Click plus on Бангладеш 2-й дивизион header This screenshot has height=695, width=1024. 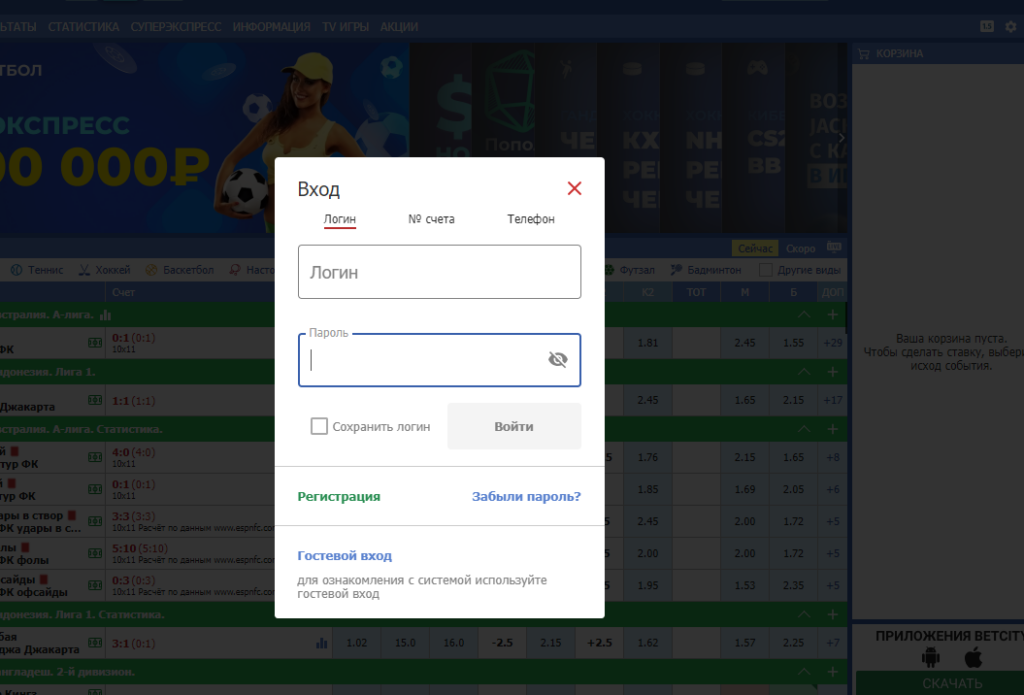coord(833,672)
